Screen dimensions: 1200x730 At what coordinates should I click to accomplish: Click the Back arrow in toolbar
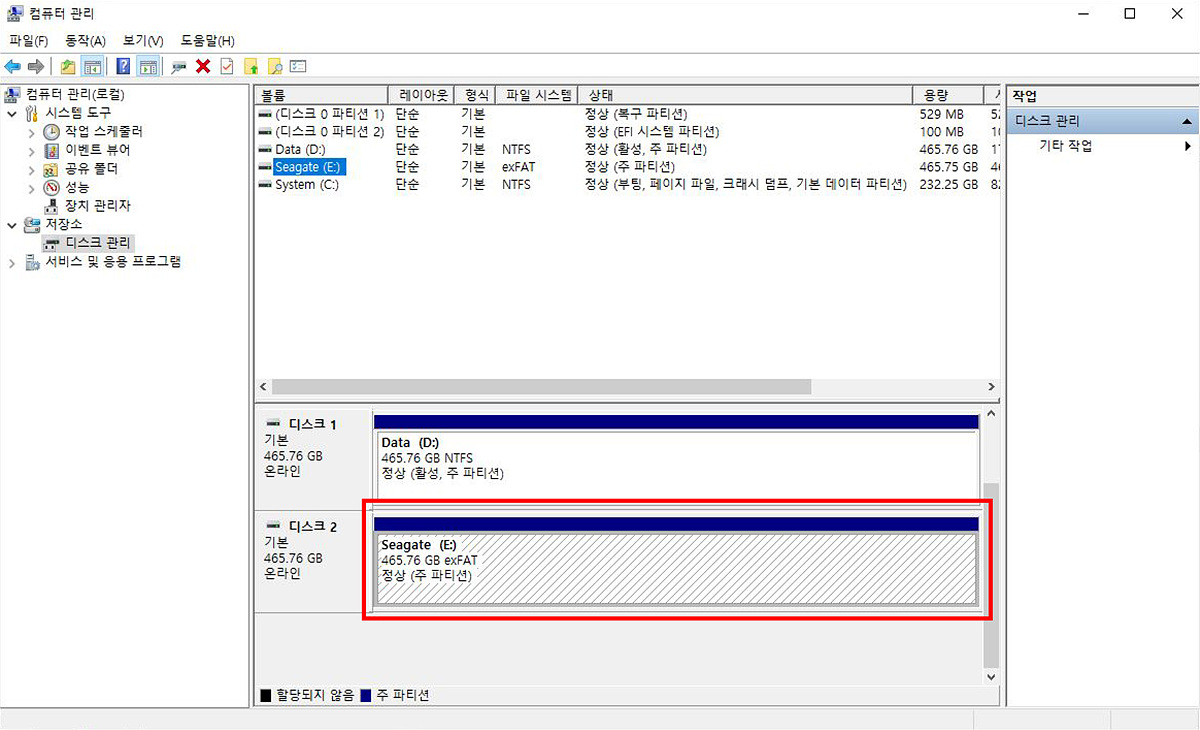coord(13,66)
